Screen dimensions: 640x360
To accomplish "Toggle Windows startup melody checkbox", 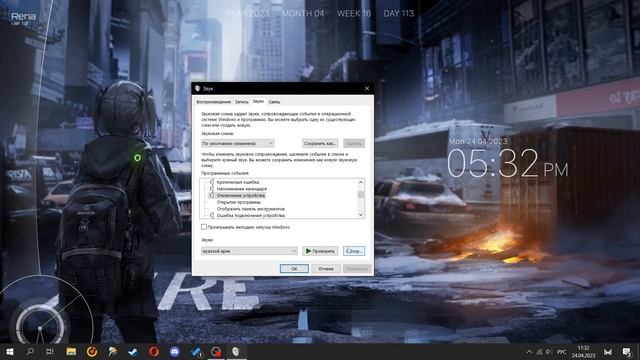I will [204, 227].
